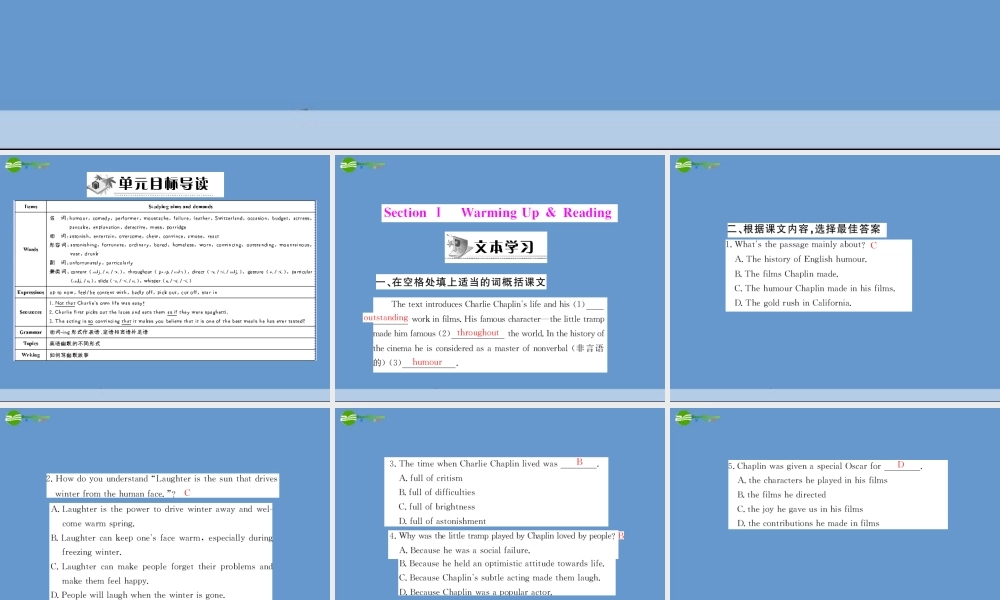Click option 'C. the joy he gave us in his films'
This screenshot has height=600, width=1000.
[800, 509]
